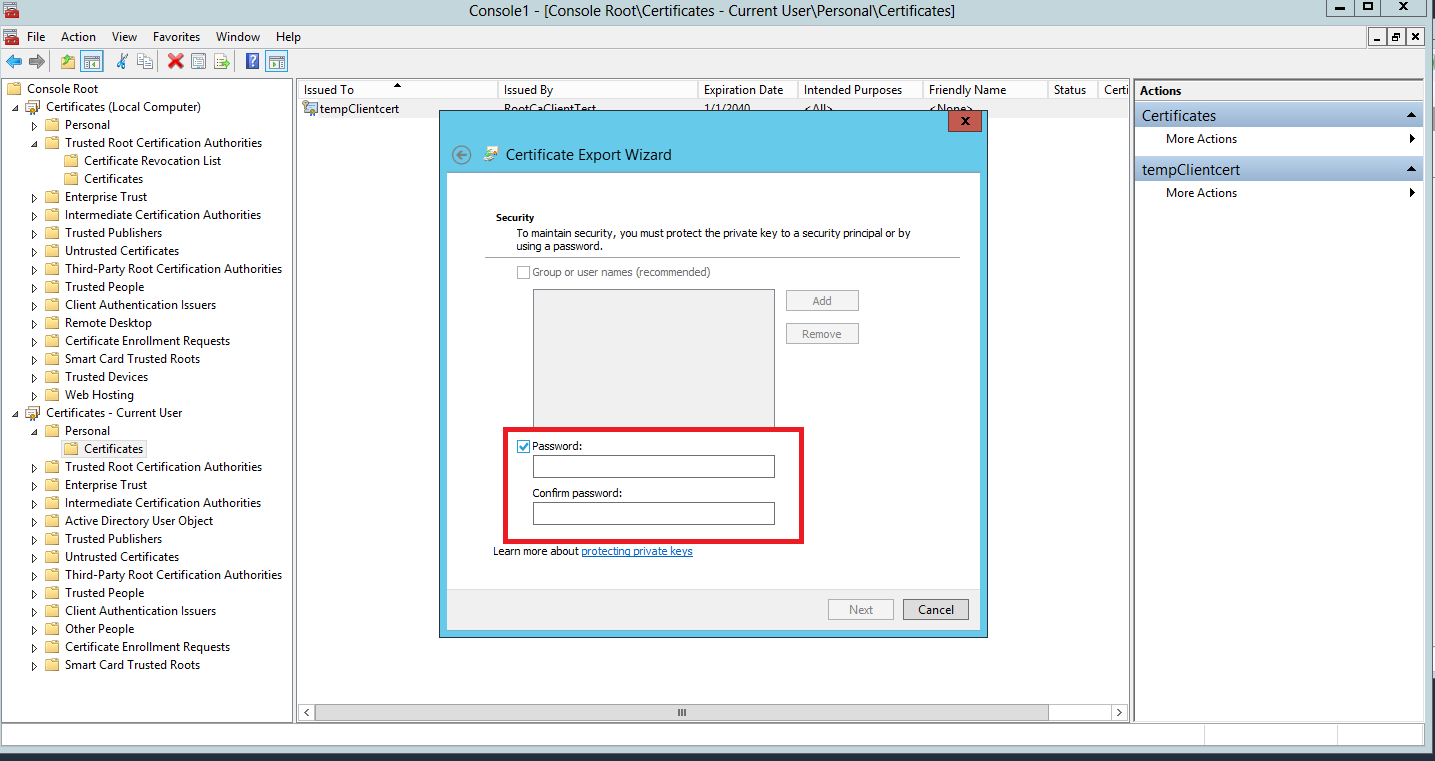Viewport: 1435px width, 761px height.
Task: Click the Export List toolbar icon
Action: pyautogui.click(x=222, y=62)
